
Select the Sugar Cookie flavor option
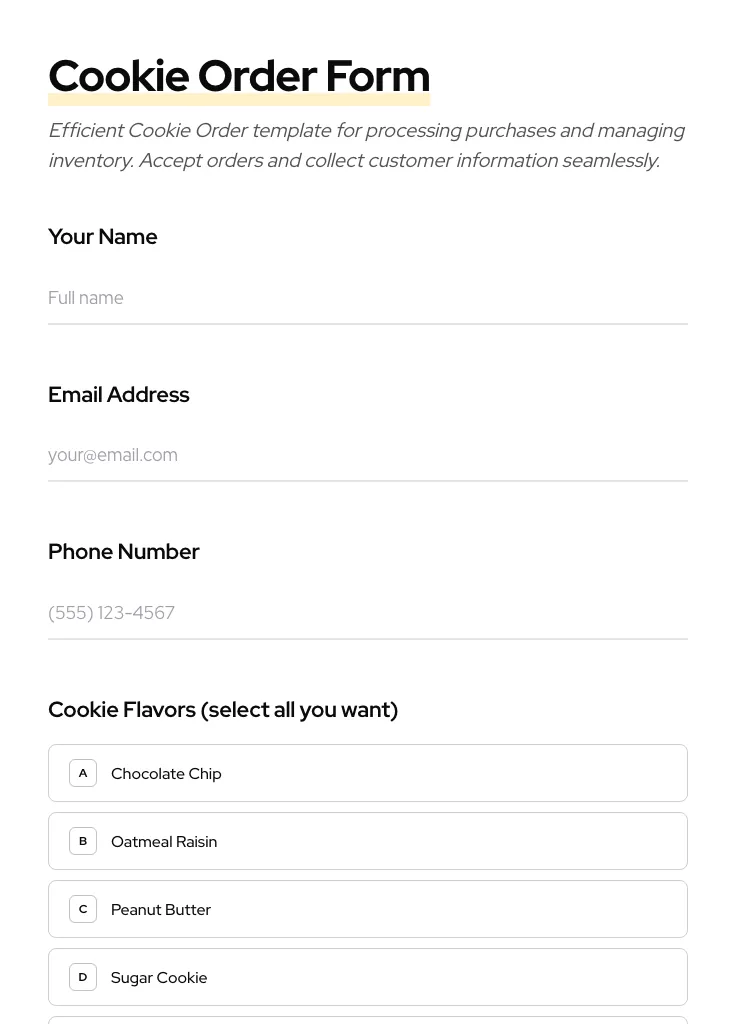click(368, 977)
